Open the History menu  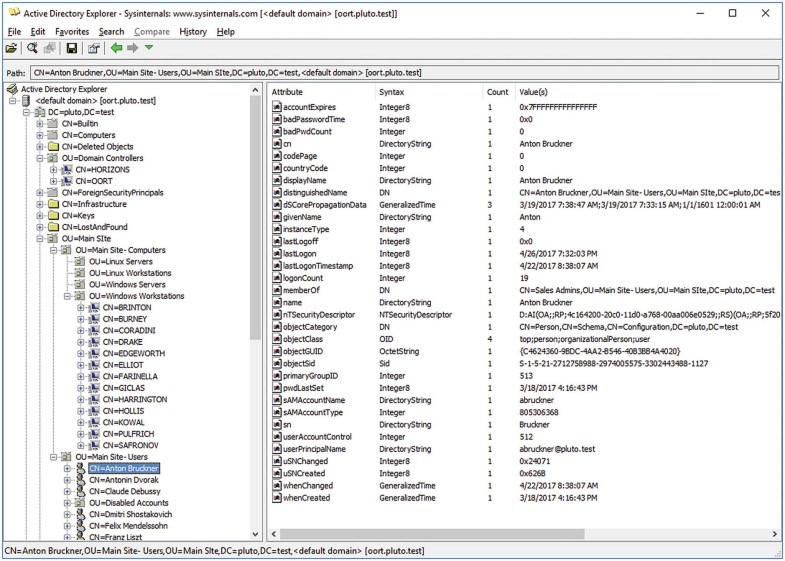193,32
